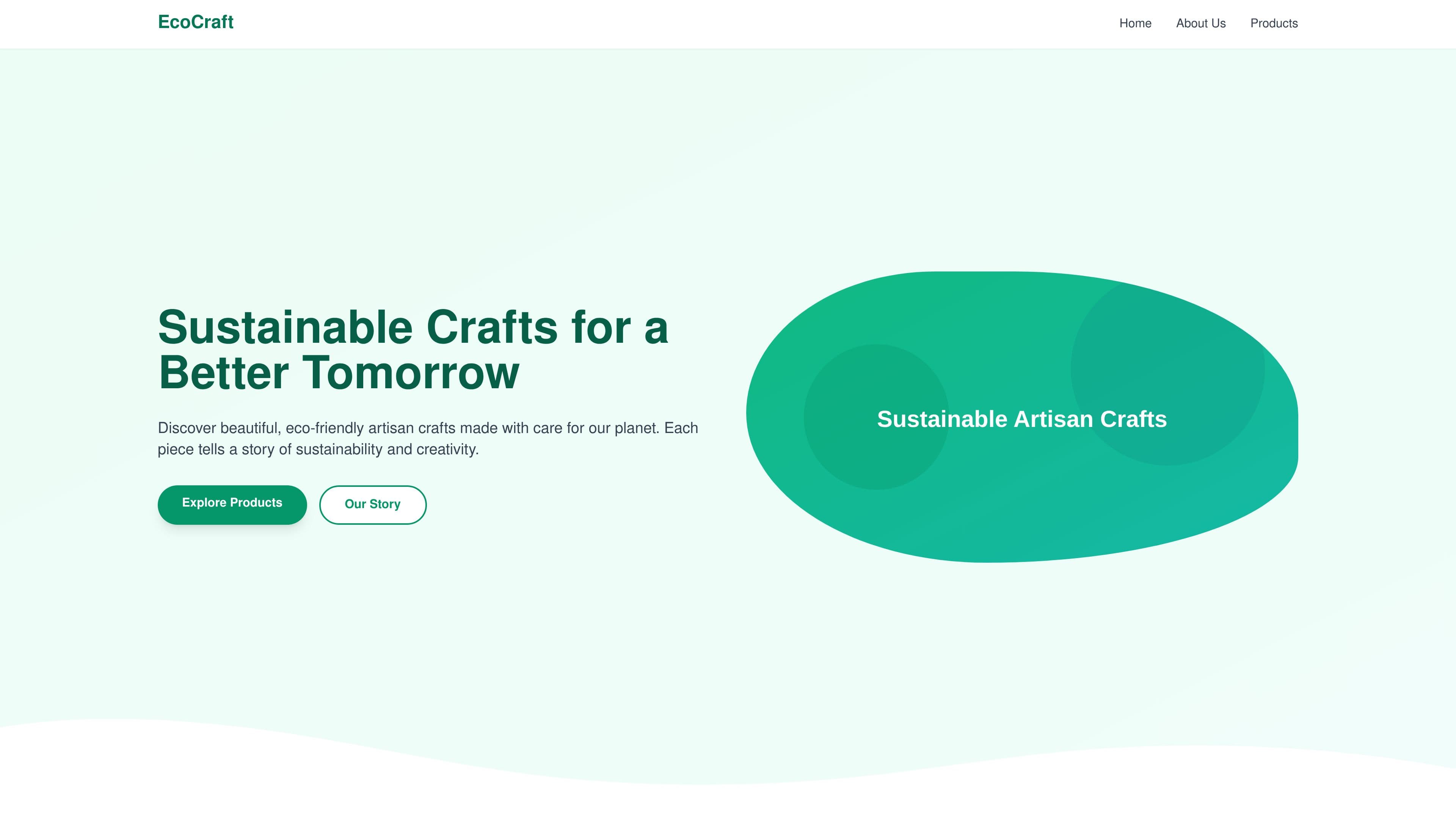
Task: Click the hero description paragraph
Action: coord(428,439)
